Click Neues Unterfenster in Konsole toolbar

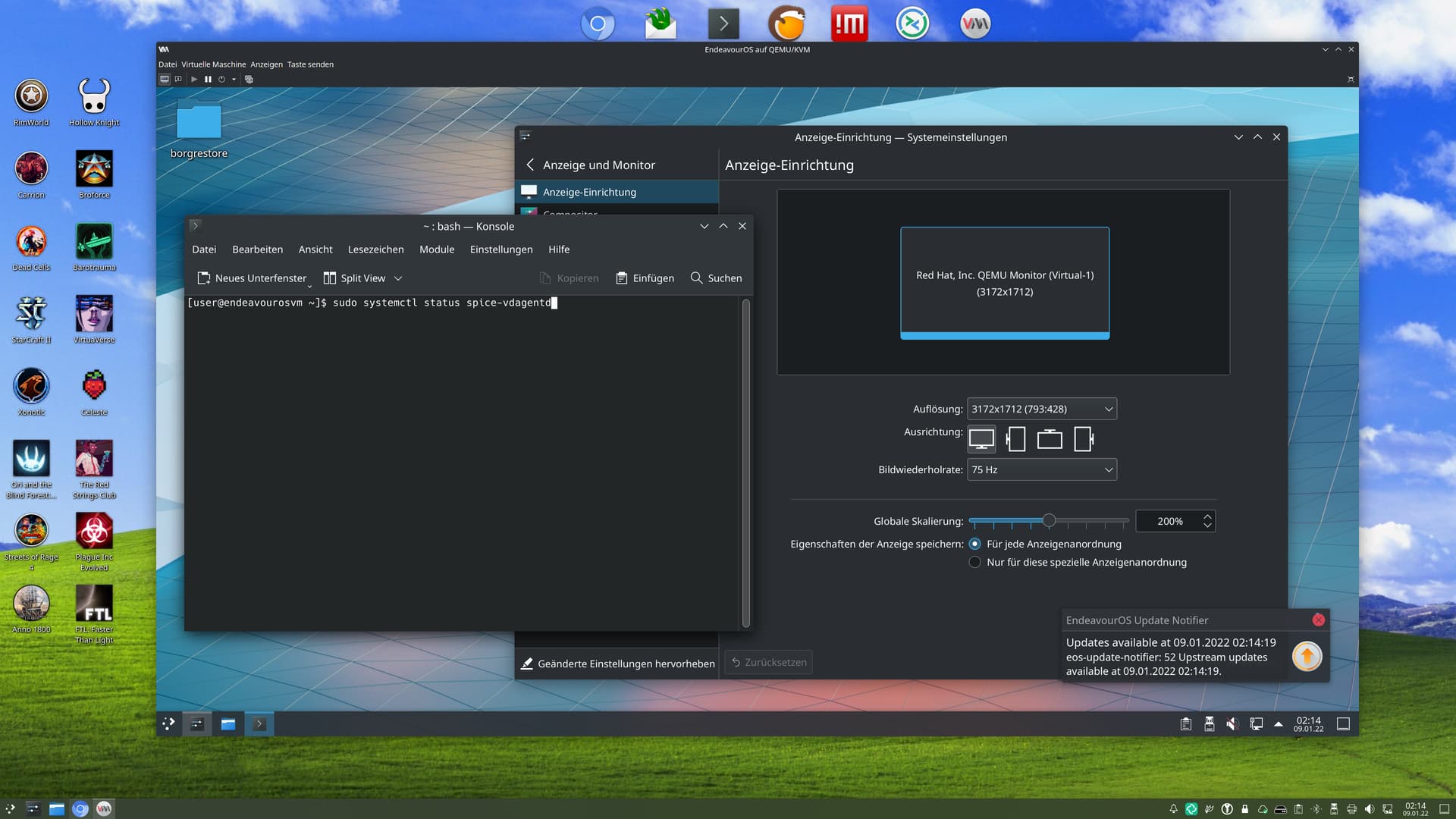point(253,278)
